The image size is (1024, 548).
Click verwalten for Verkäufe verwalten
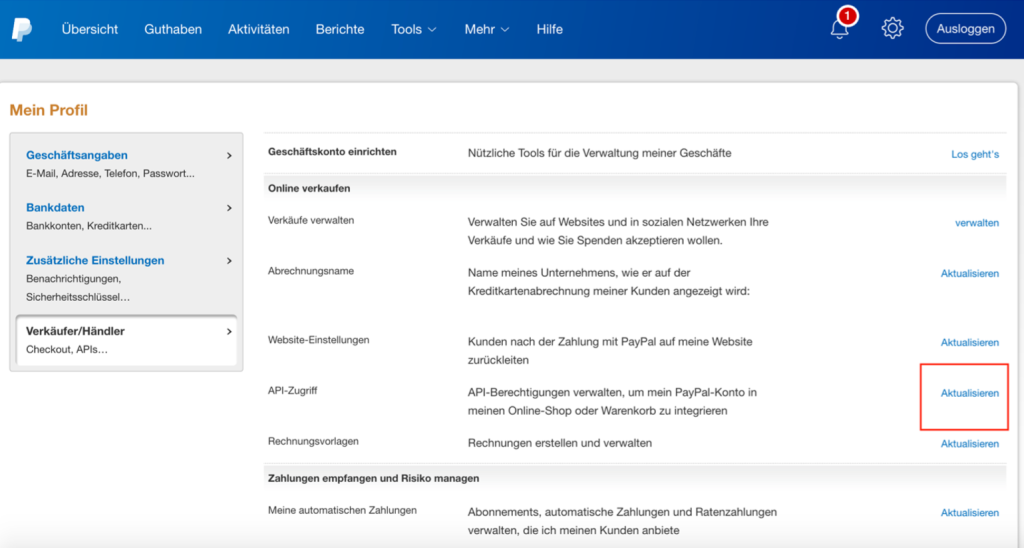pos(977,223)
